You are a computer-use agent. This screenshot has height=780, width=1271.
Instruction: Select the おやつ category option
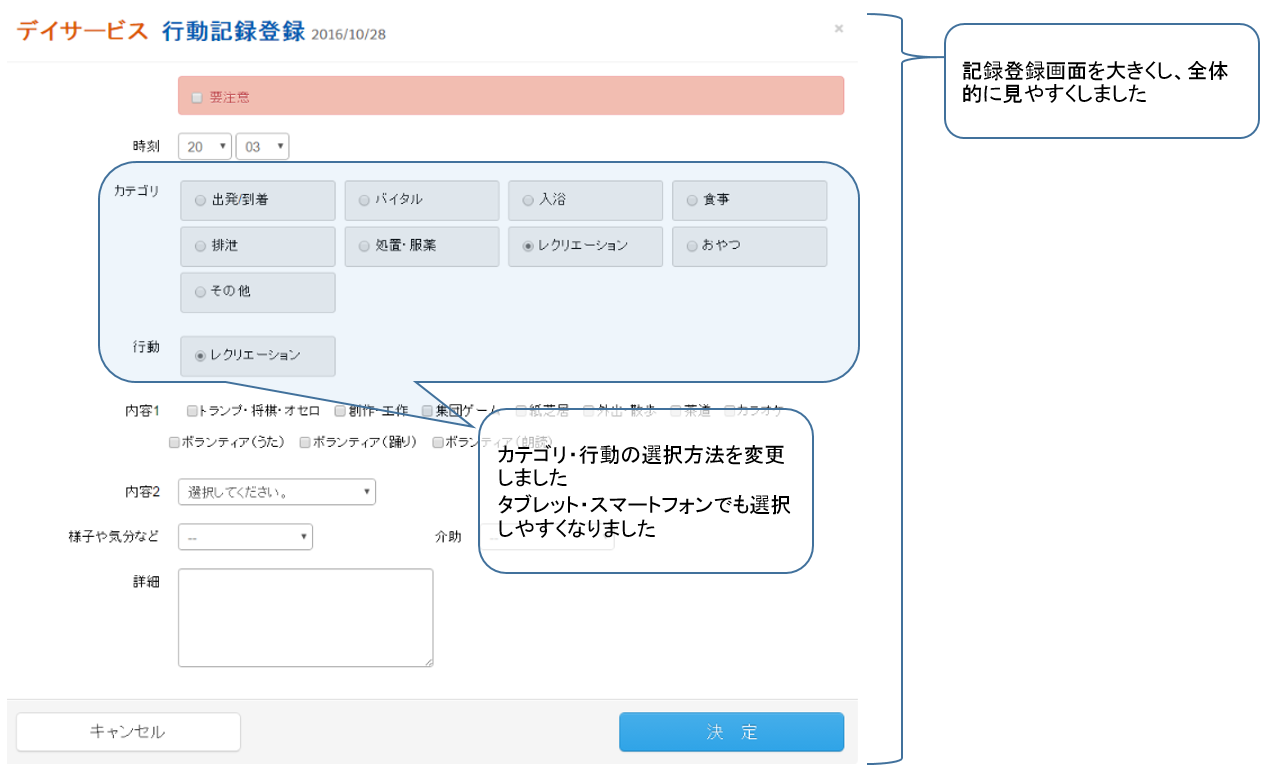748,246
